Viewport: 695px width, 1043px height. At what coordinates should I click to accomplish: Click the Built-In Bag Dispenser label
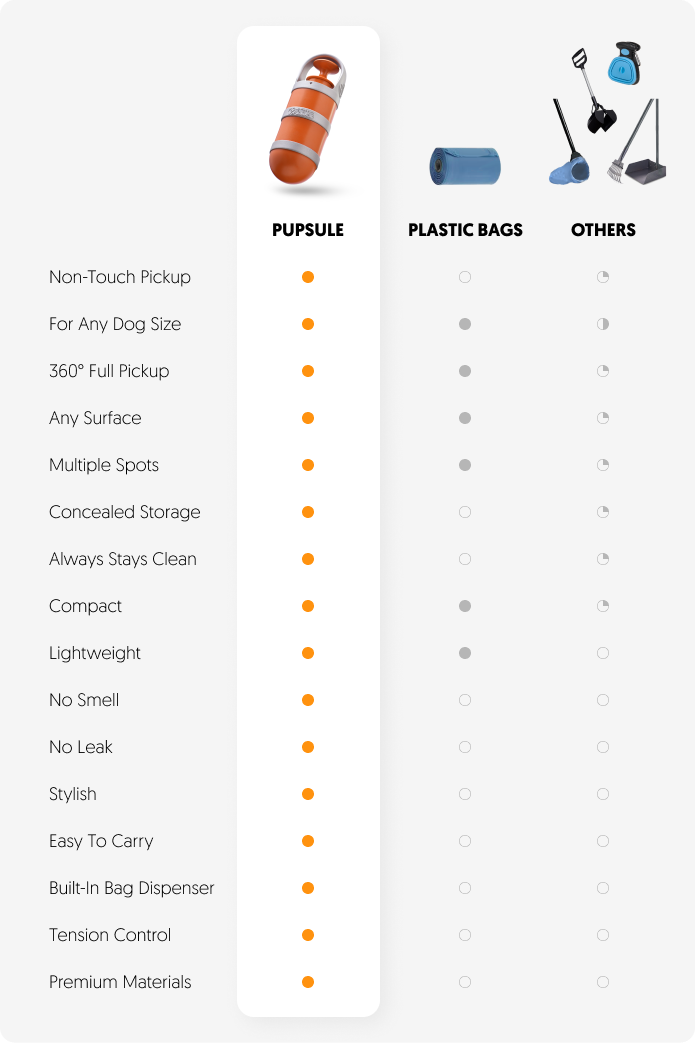(132, 889)
